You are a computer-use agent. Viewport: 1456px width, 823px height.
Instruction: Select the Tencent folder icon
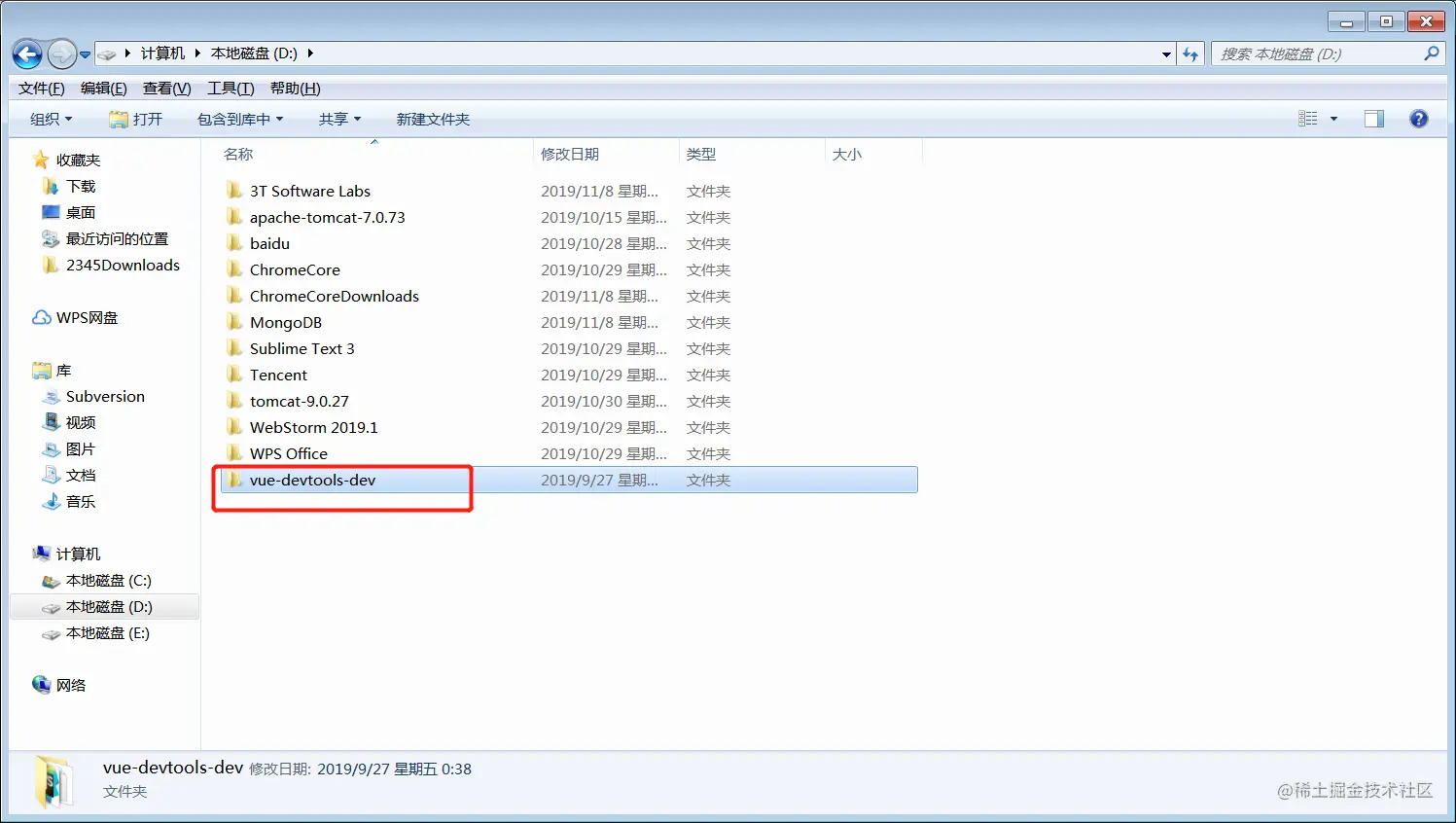coord(234,374)
